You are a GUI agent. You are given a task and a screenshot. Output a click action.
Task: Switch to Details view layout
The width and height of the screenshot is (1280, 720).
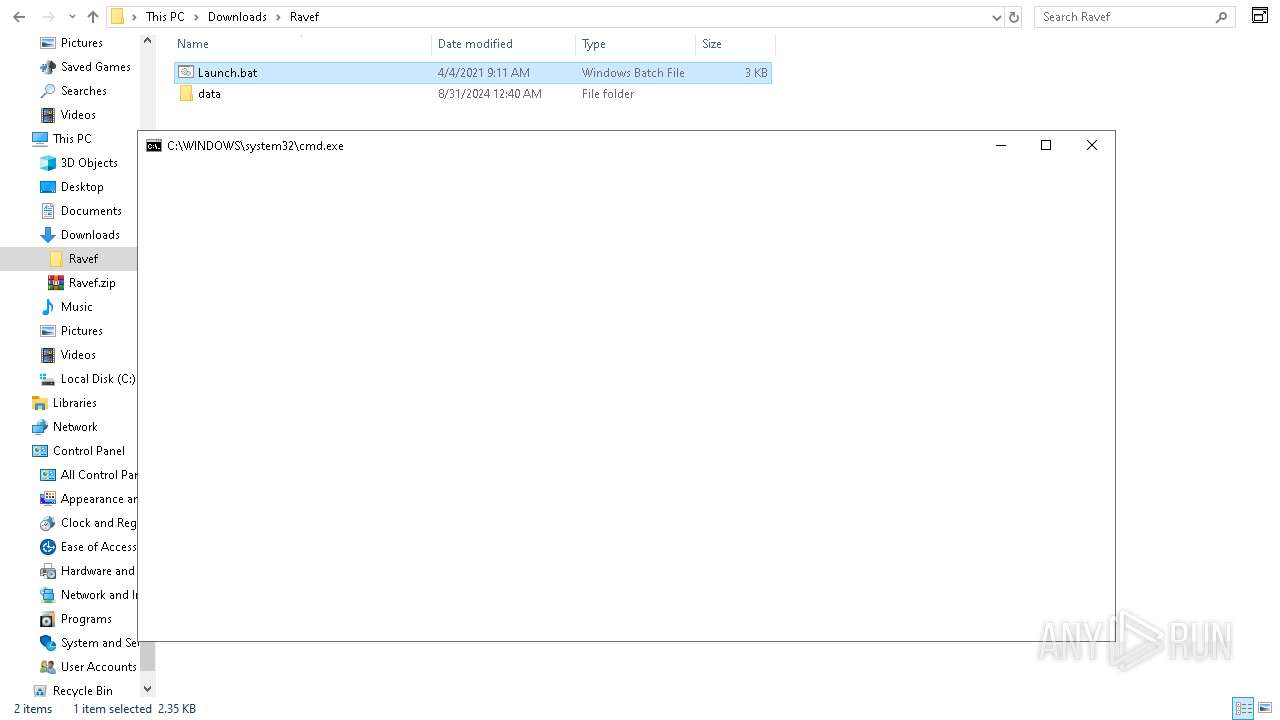(1243, 709)
